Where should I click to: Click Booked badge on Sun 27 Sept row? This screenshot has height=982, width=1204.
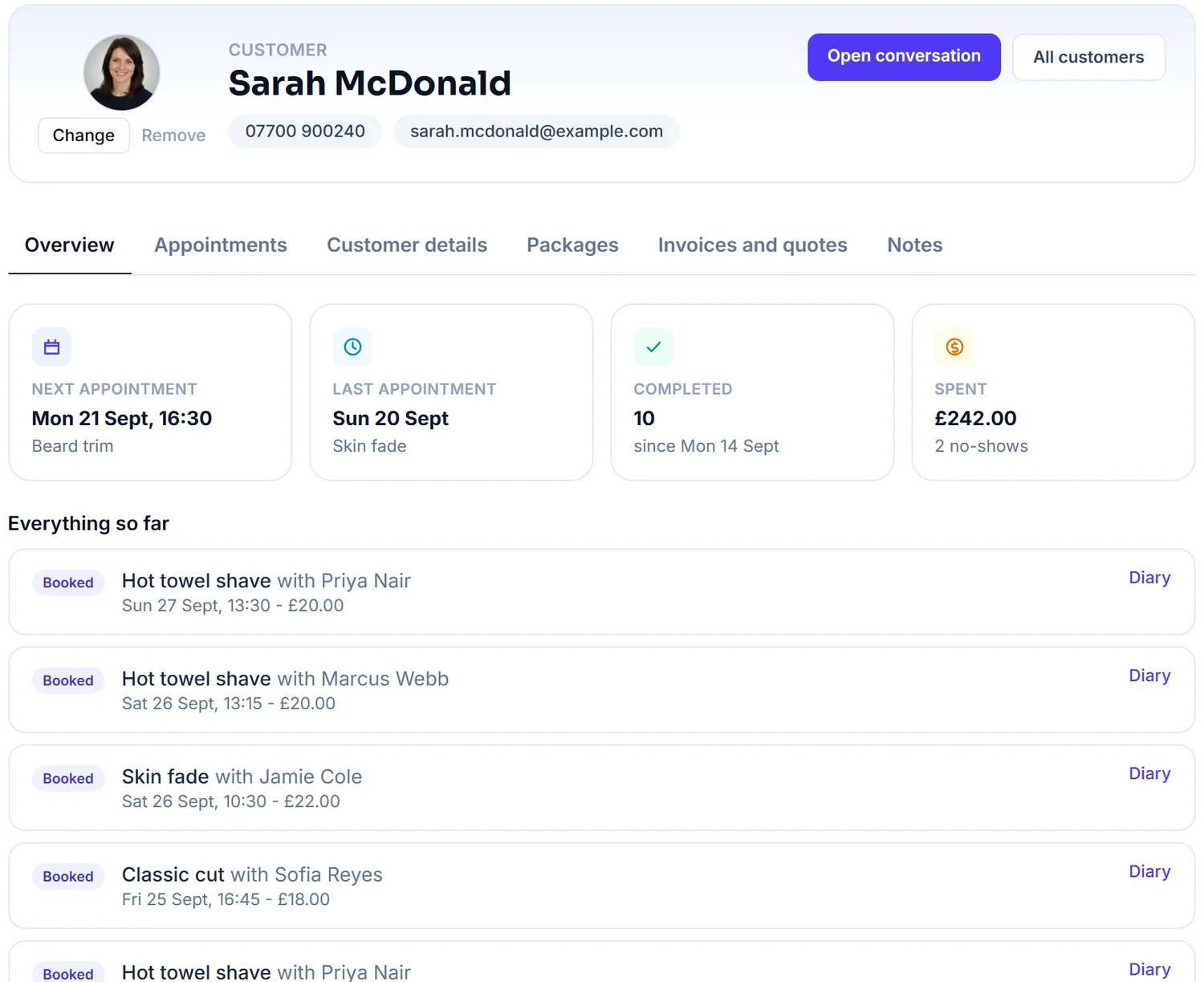tap(68, 582)
